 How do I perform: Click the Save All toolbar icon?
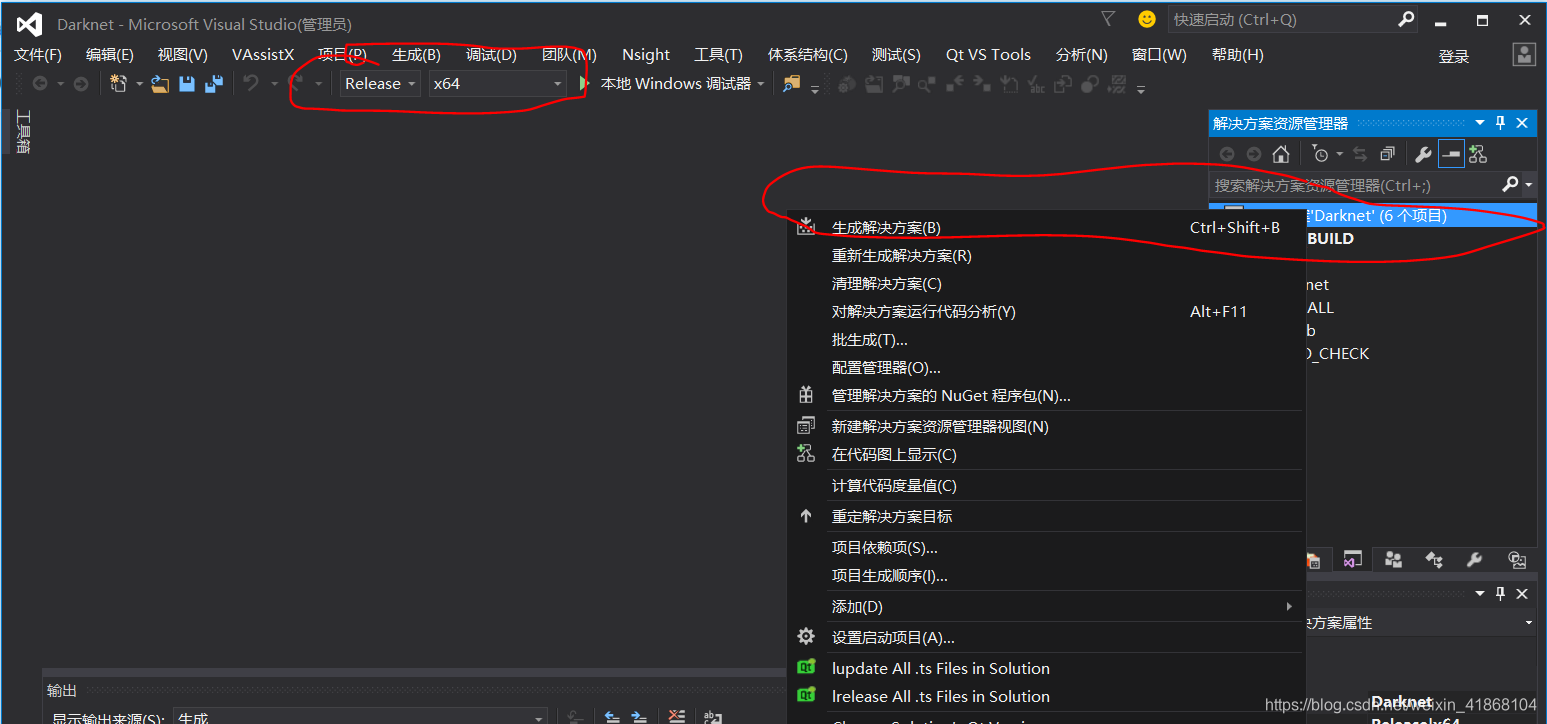pos(213,84)
